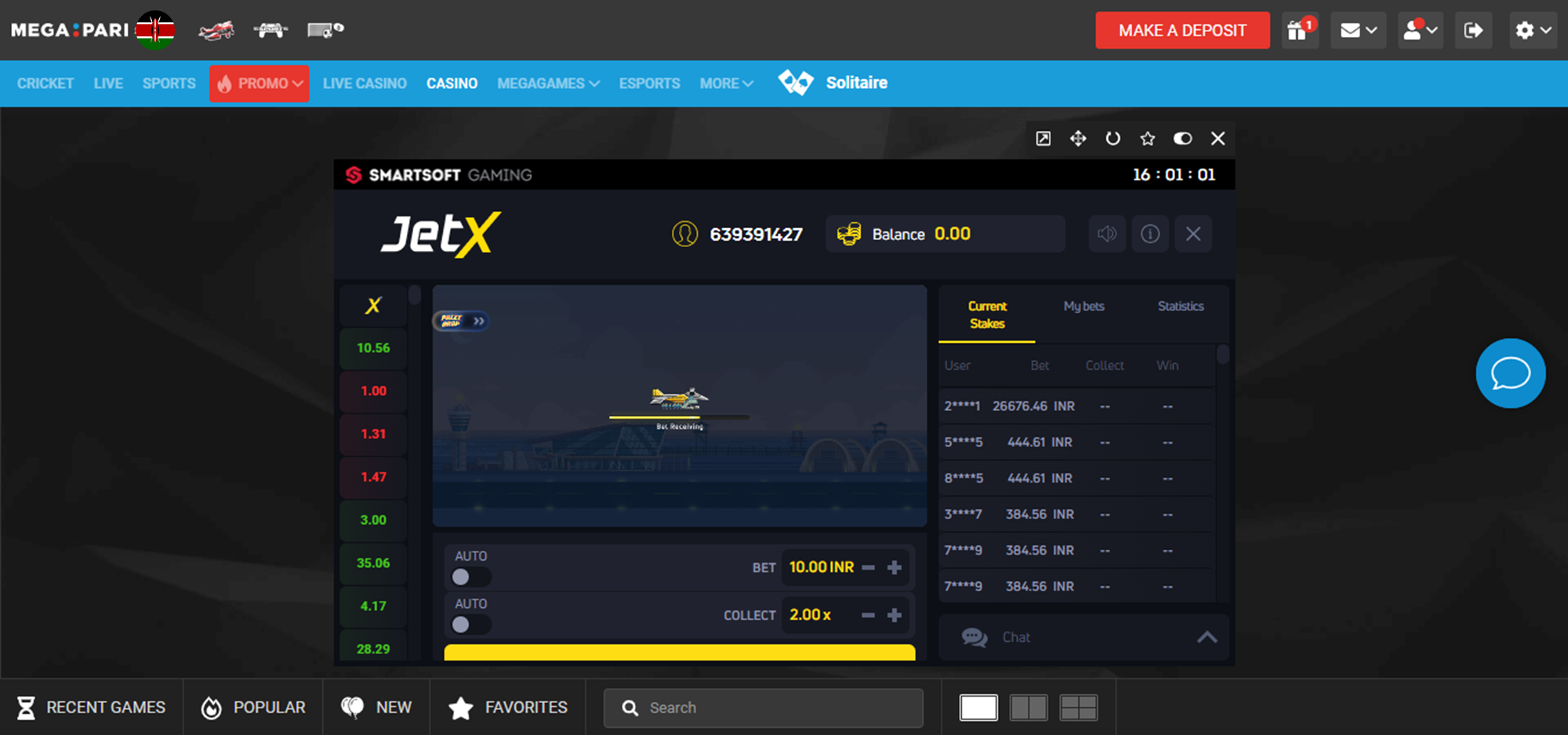Reload the game with refresh icon
1568x735 pixels.
(1113, 139)
